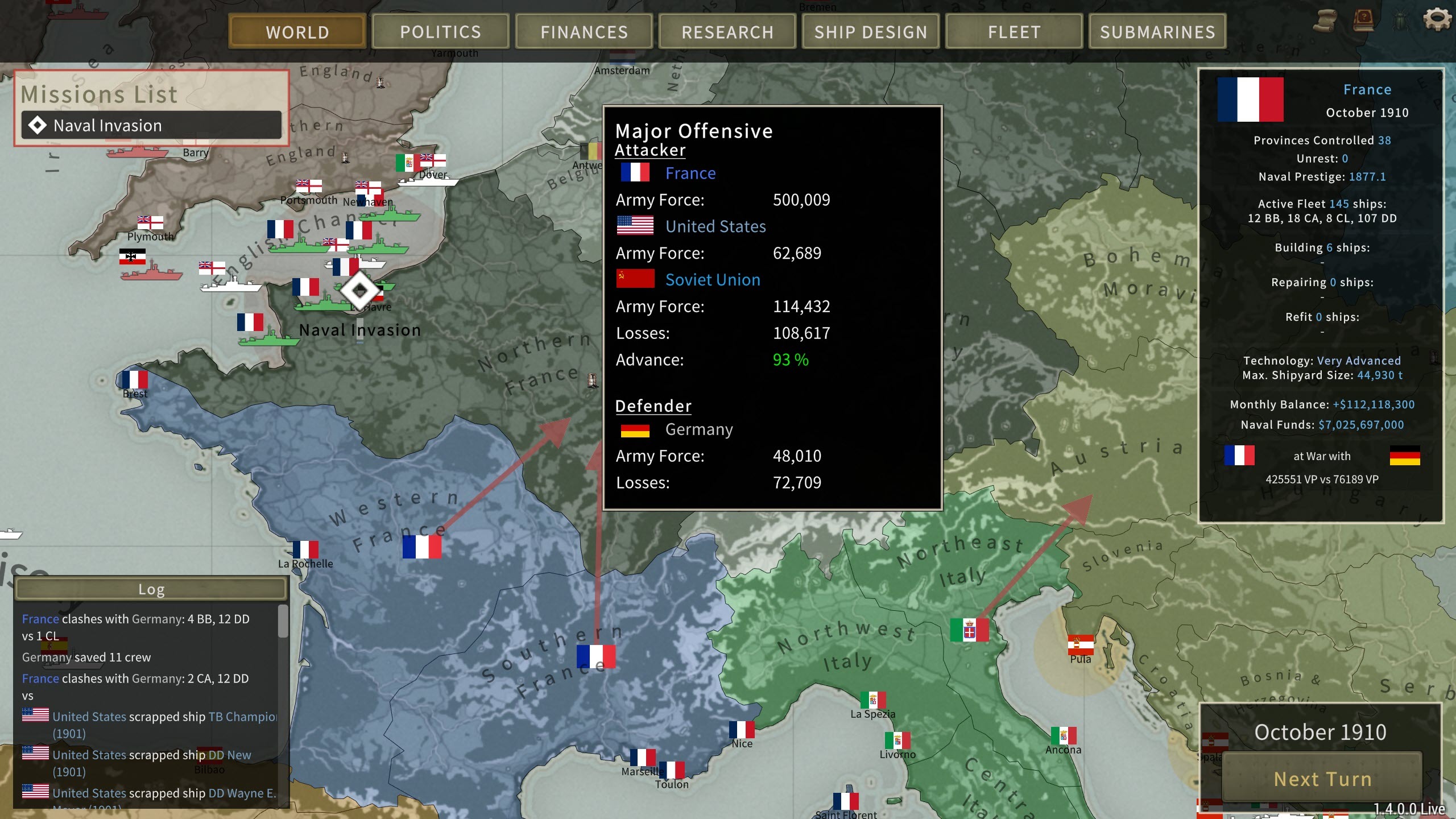Click the French flag at Brest port

pos(135,379)
